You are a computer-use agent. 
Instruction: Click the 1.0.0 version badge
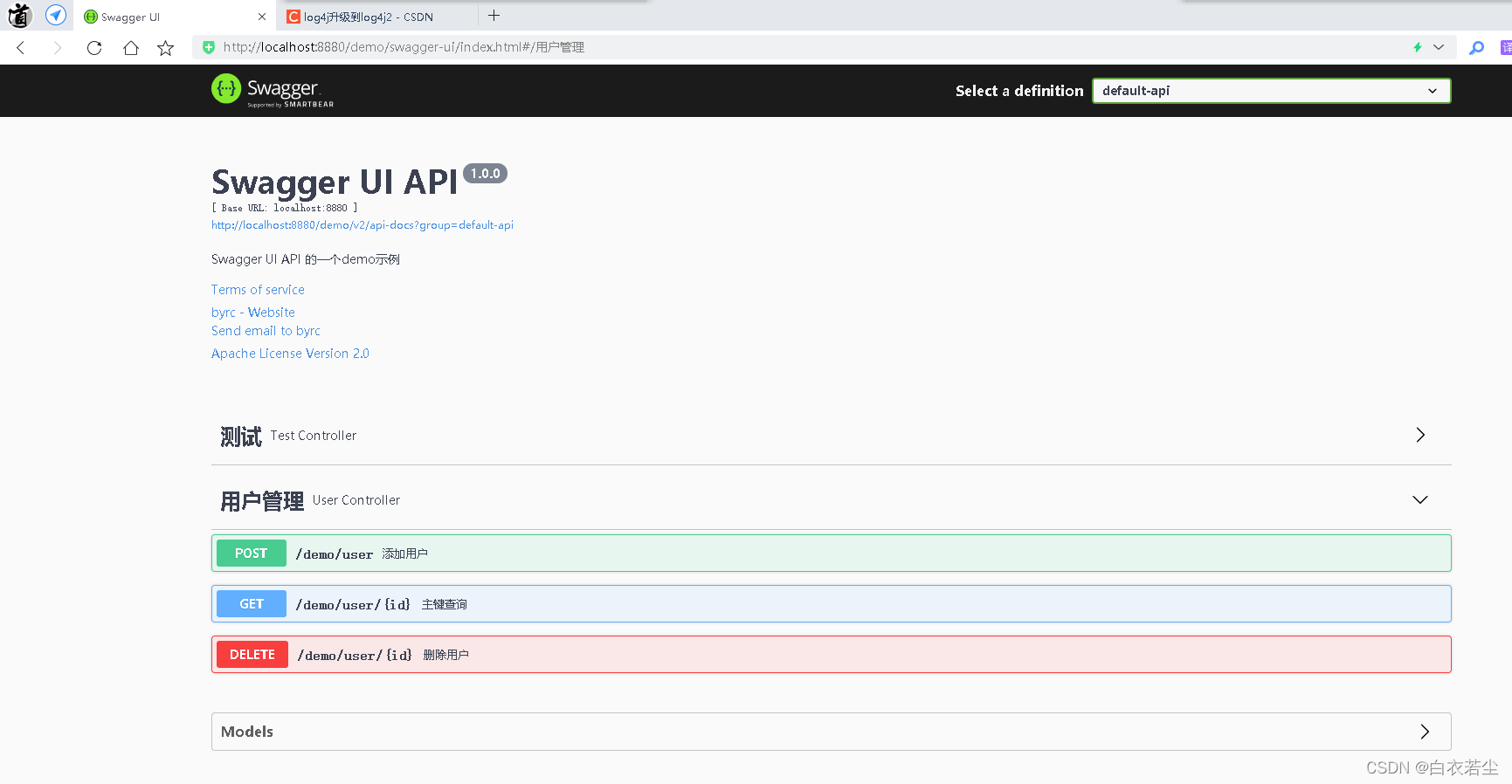(x=485, y=174)
